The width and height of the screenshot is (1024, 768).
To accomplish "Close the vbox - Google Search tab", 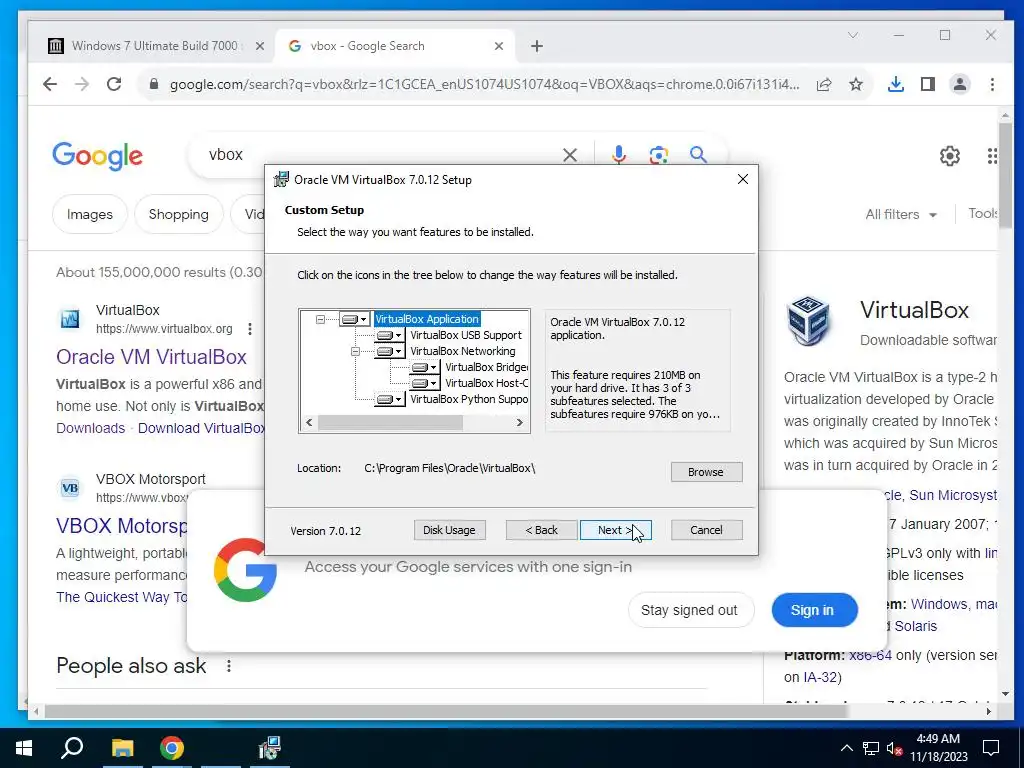I will [x=499, y=46].
